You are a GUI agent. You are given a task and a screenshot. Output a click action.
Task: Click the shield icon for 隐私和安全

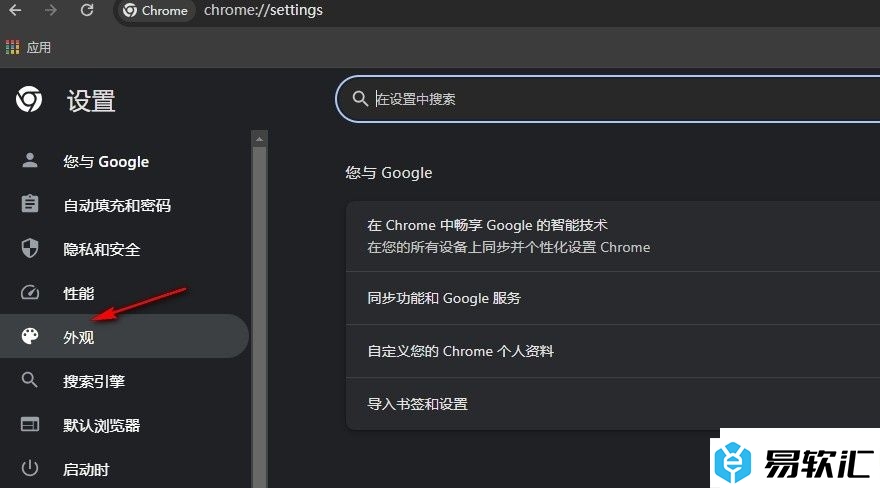coord(30,248)
